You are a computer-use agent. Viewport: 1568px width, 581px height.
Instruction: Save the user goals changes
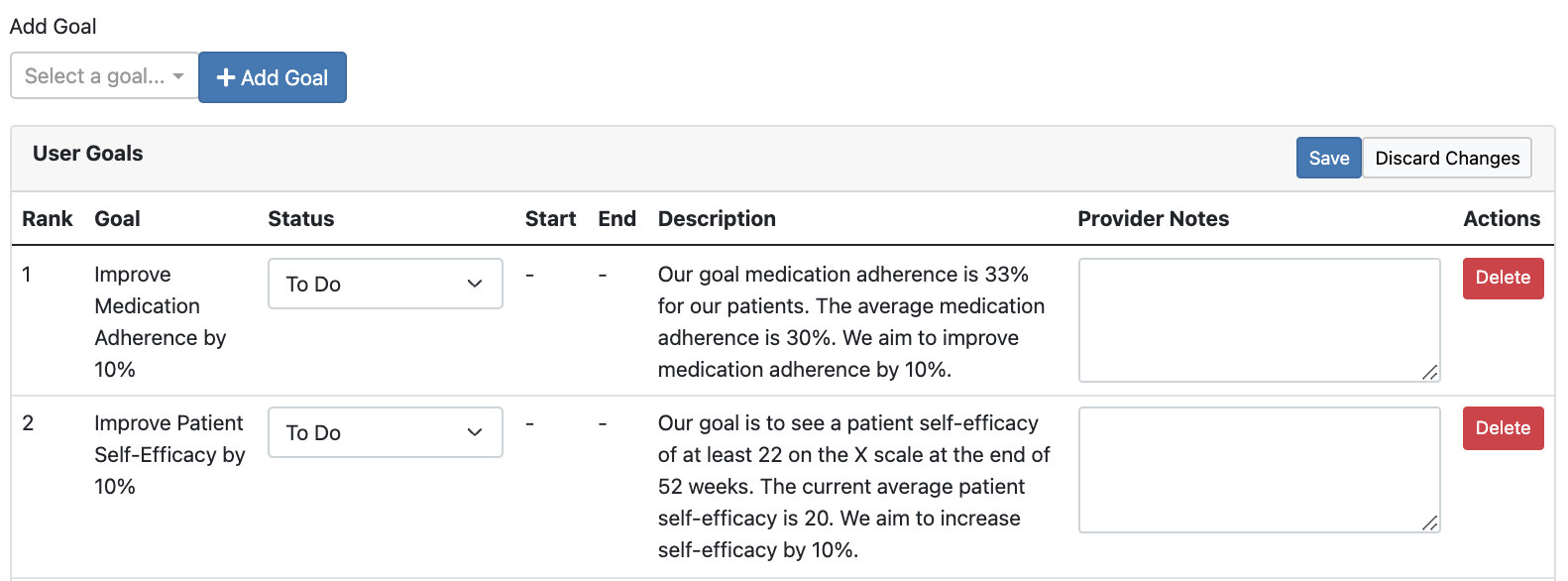point(1328,158)
